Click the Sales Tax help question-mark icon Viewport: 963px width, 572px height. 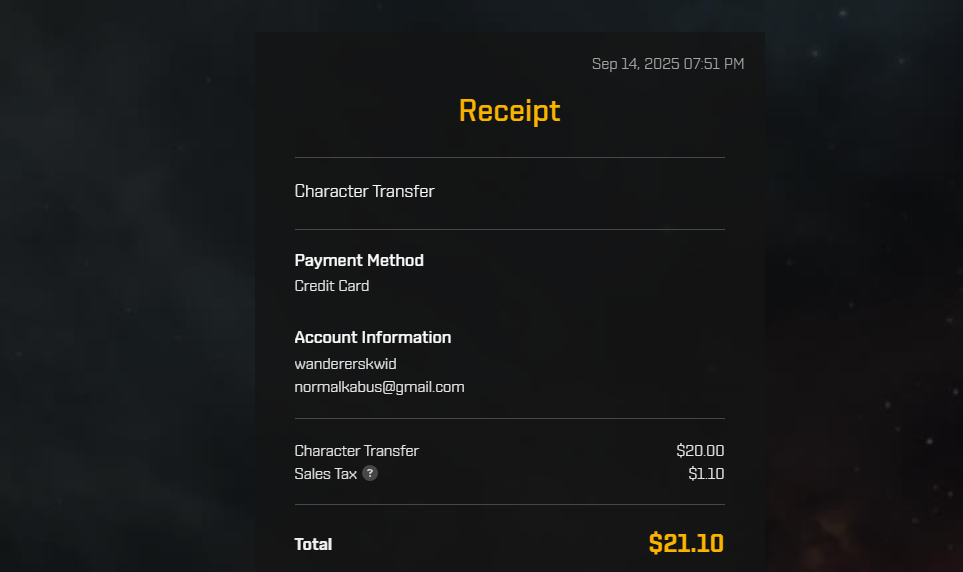pos(370,473)
